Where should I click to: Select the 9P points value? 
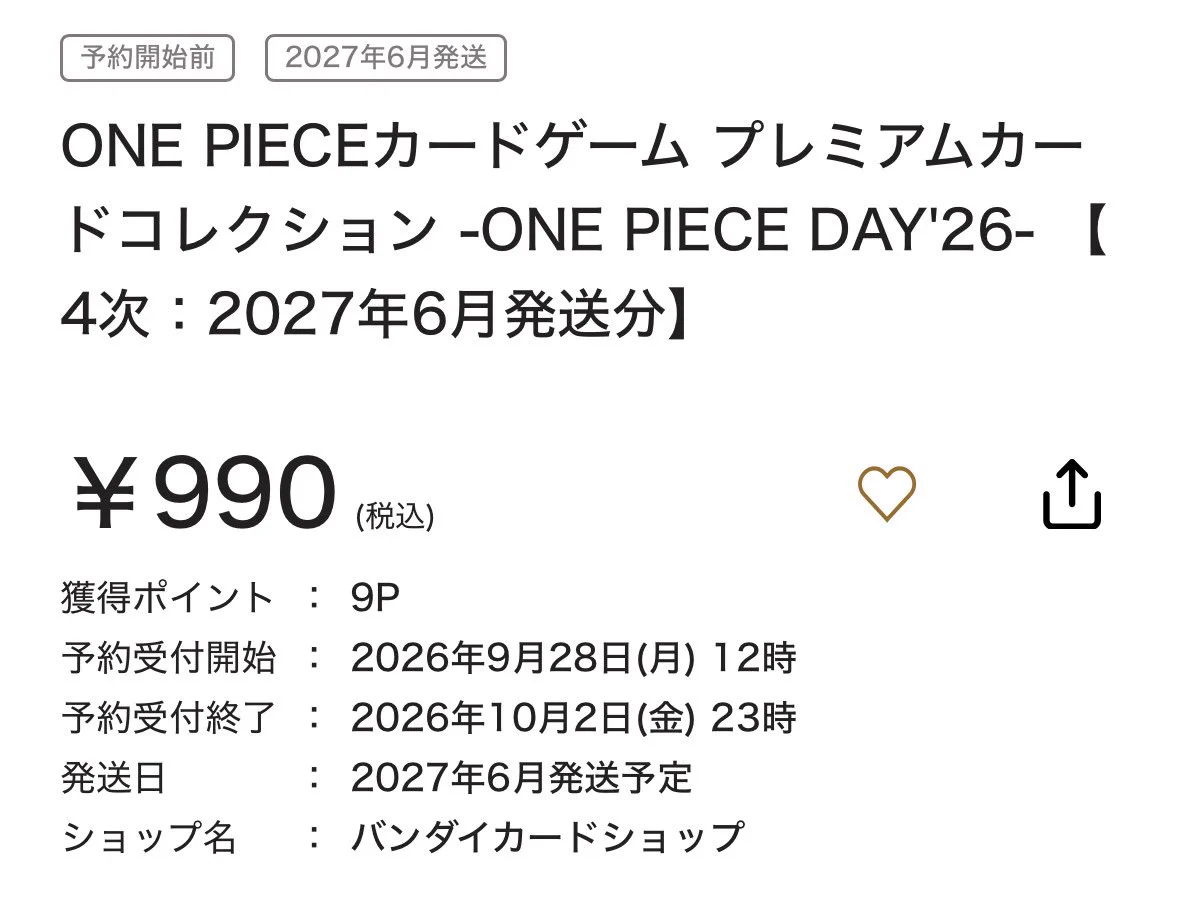374,598
